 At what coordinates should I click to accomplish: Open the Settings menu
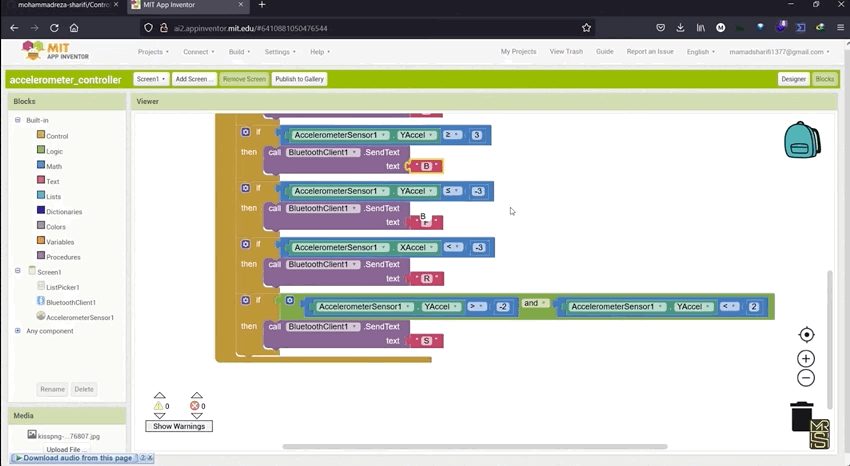pyautogui.click(x=280, y=51)
